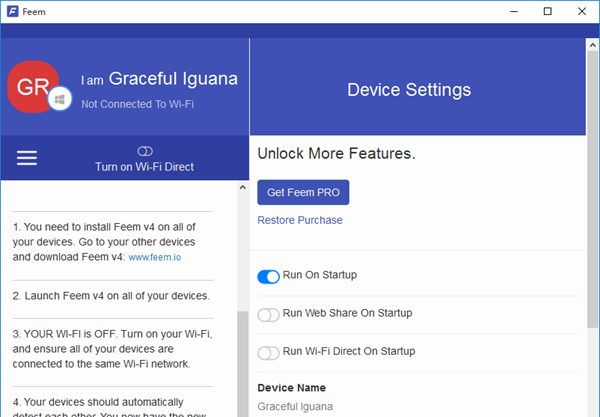Click the red GR avatar

[33, 87]
